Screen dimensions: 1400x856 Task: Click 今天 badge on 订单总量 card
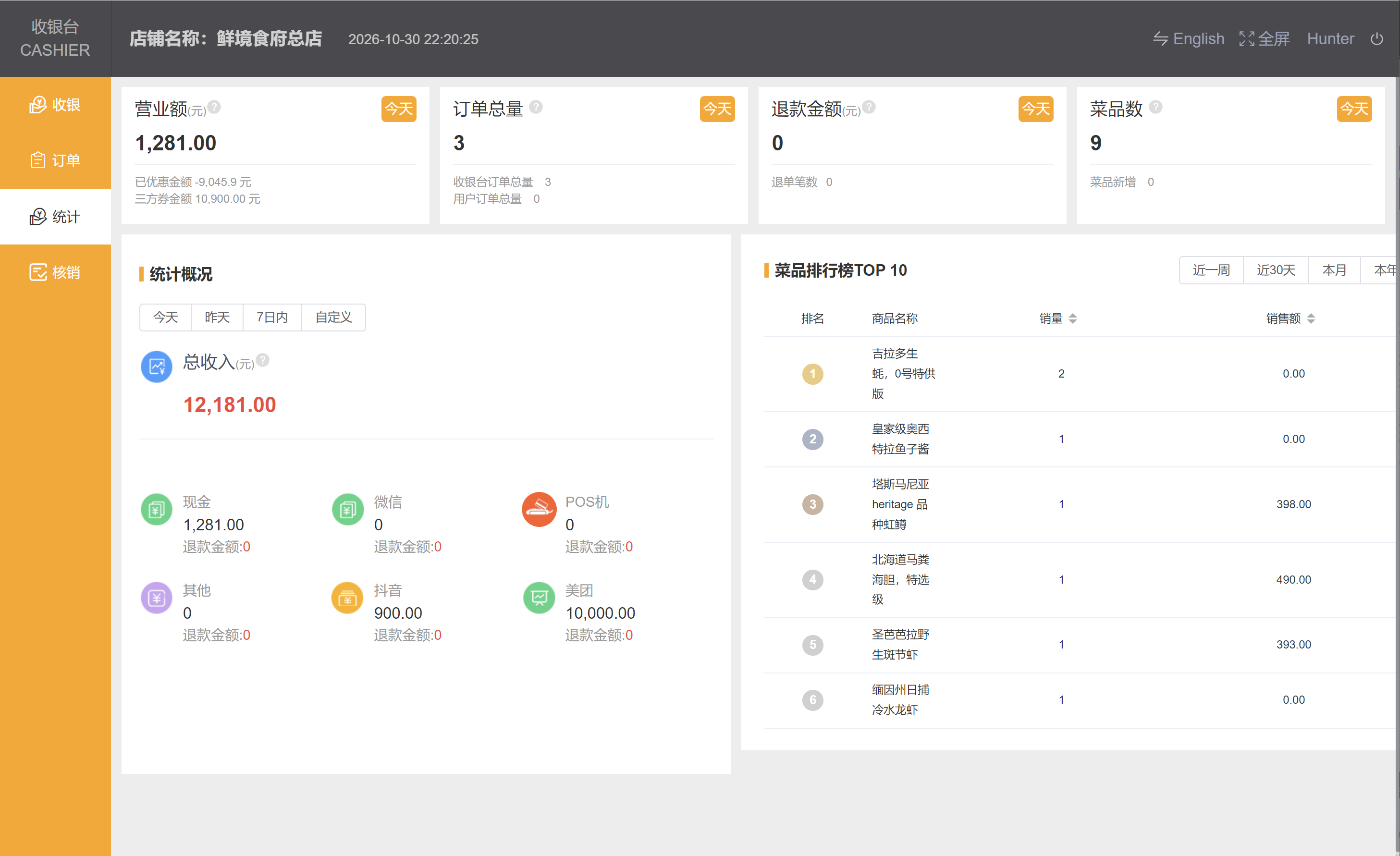click(717, 109)
